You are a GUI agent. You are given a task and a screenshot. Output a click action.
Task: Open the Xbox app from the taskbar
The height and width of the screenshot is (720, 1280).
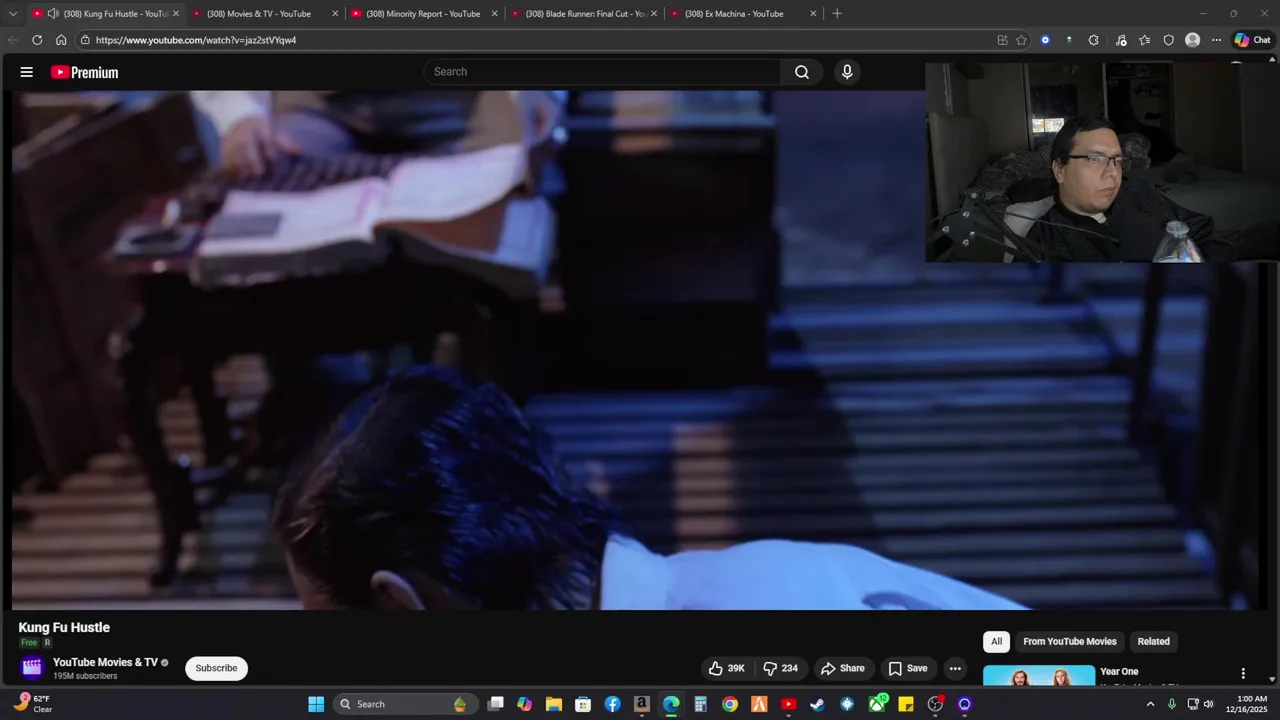click(877, 704)
